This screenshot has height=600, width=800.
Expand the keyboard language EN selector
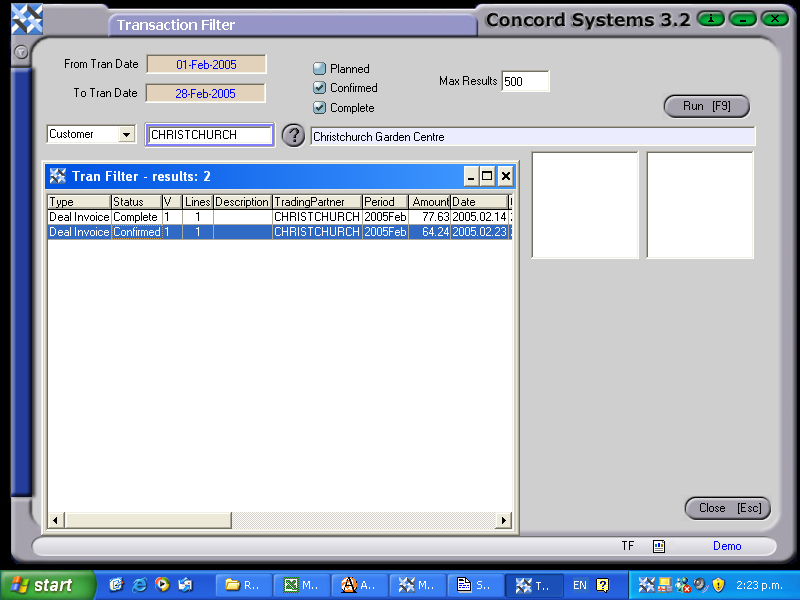click(x=580, y=584)
